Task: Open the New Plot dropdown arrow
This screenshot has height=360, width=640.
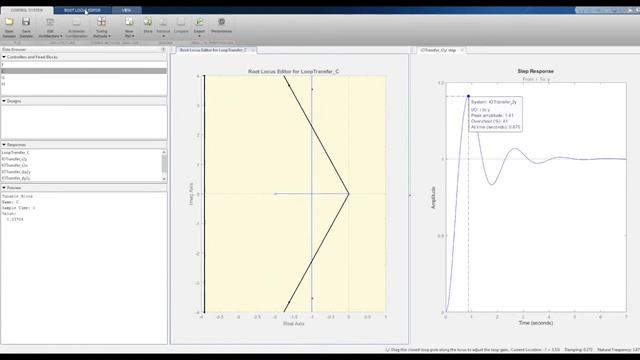Action: click(133, 36)
